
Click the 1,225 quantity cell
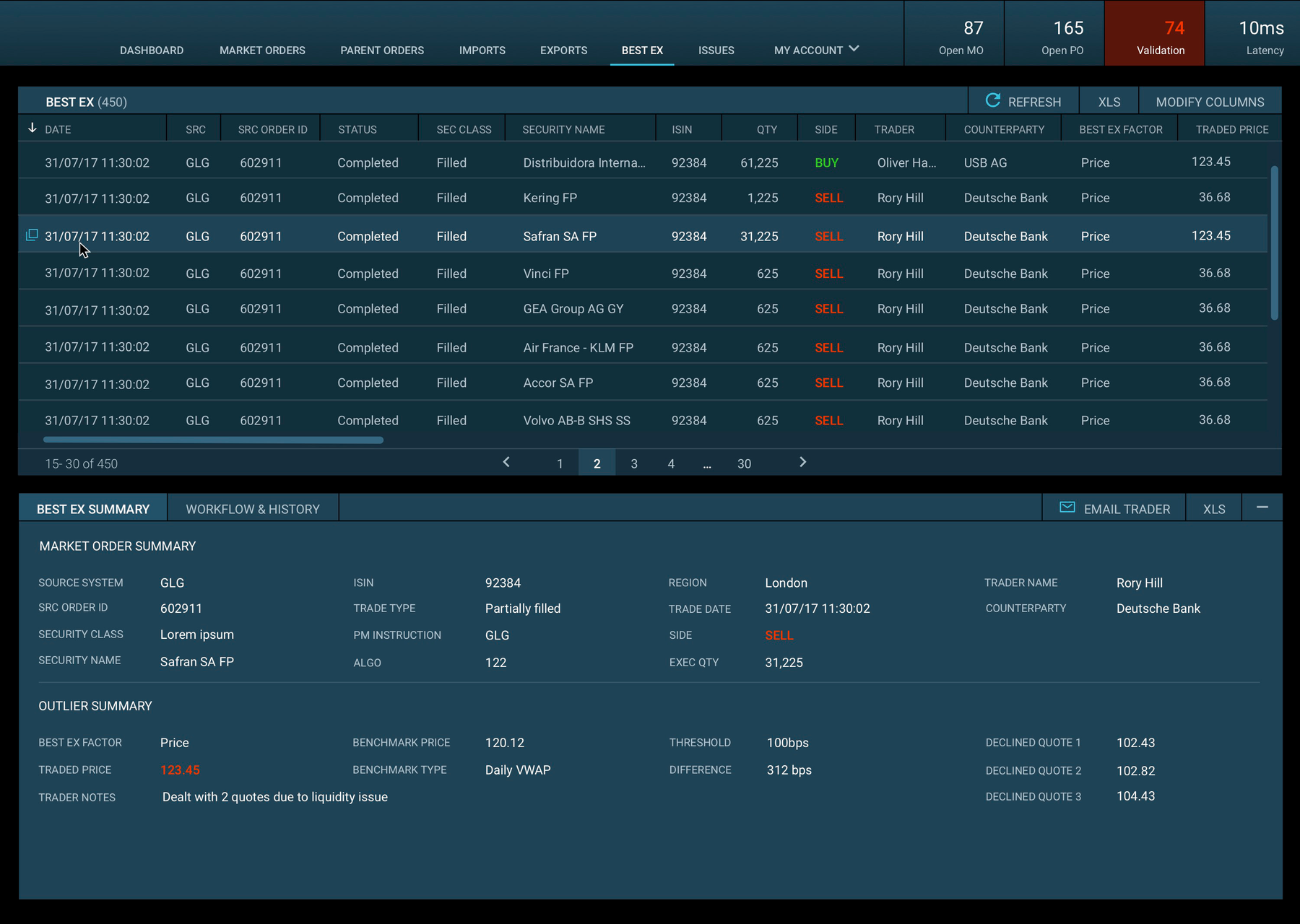click(763, 198)
